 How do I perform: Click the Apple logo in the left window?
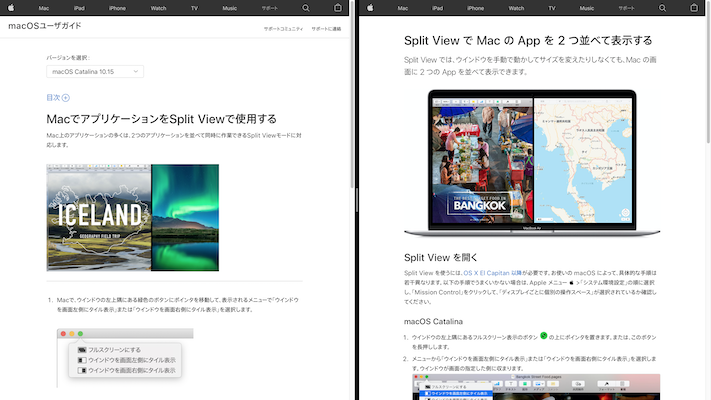(11, 8)
